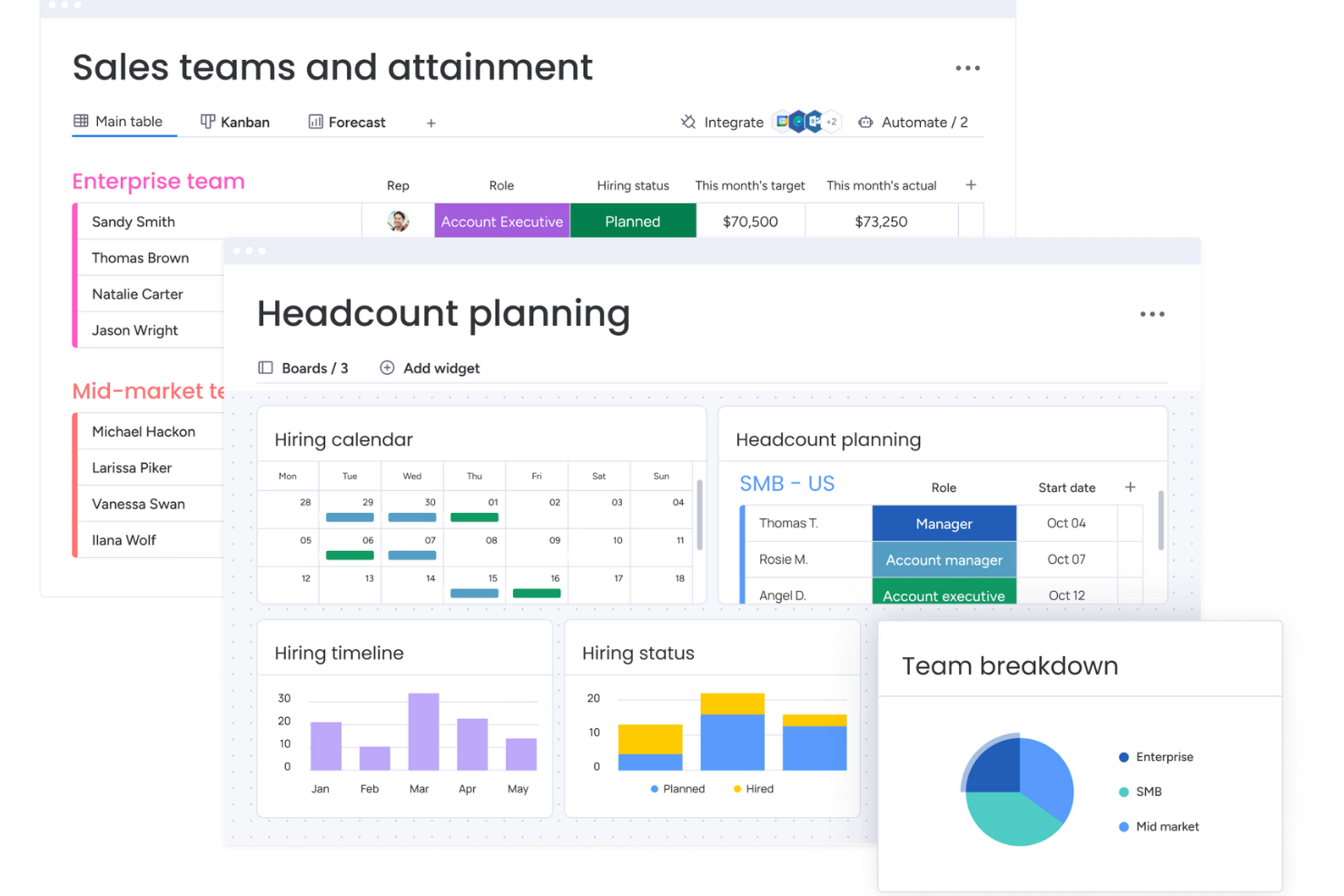This screenshot has height=896, width=1344.
Task: Open the Michael Hackon row
Action: pyautogui.click(x=151, y=431)
